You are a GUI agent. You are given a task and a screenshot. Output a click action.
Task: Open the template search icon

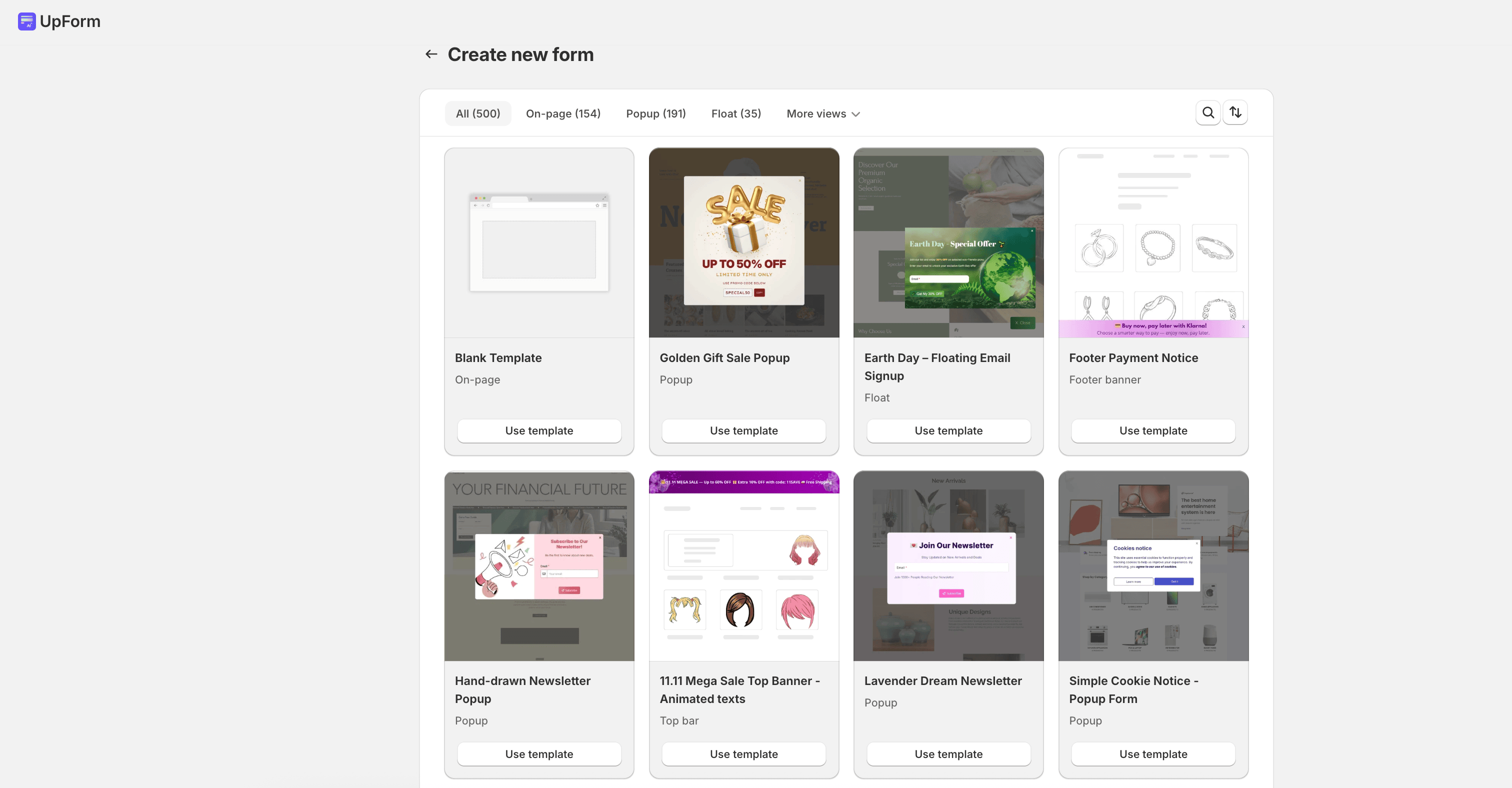(1208, 112)
